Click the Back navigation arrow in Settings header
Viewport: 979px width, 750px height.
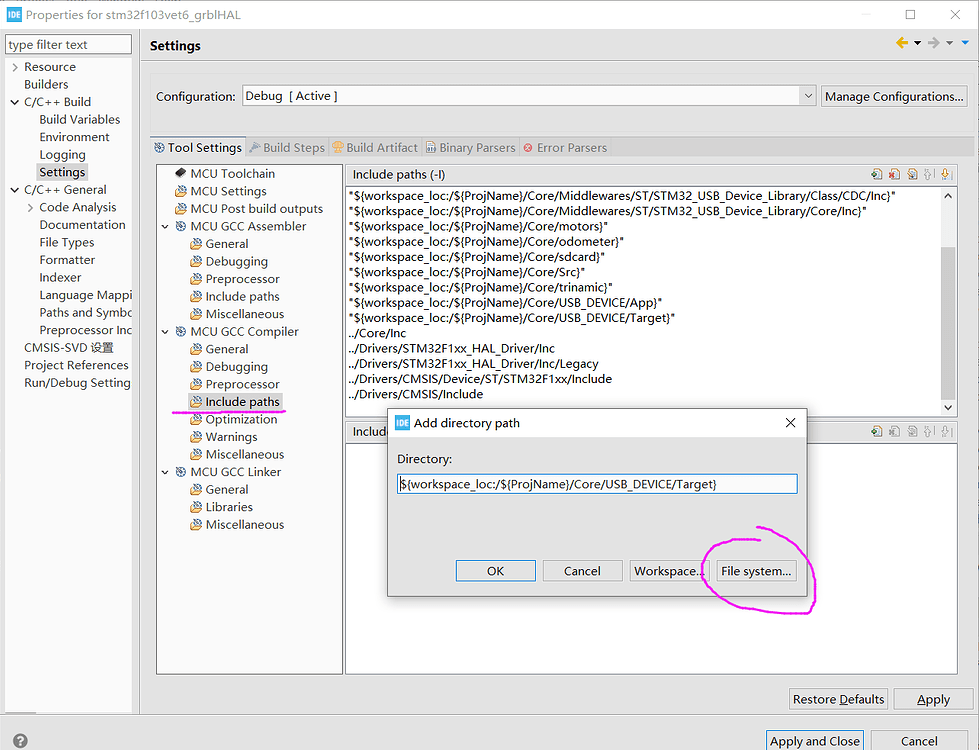point(902,43)
